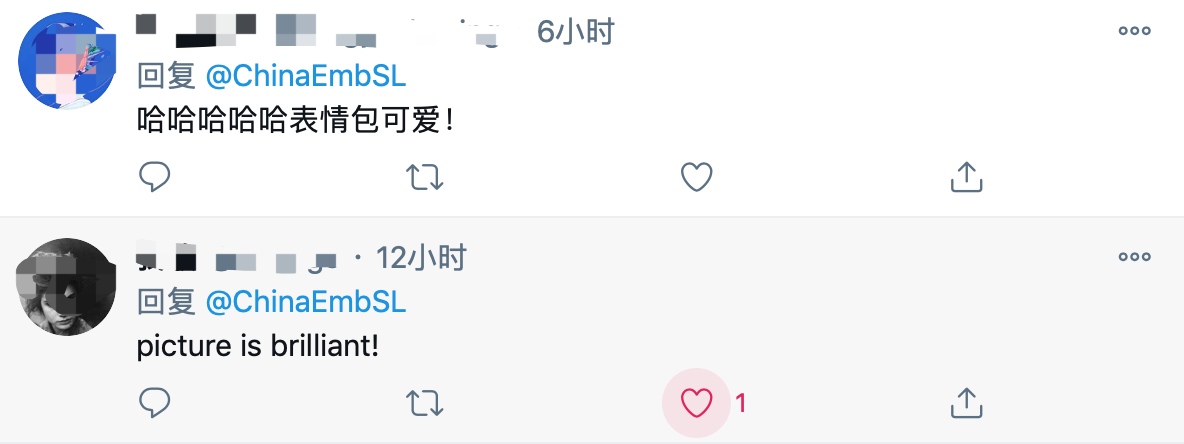Open more options for the 12小时 tweet
Image resolution: width=1184 pixels, height=444 pixels.
pyautogui.click(x=1134, y=257)
